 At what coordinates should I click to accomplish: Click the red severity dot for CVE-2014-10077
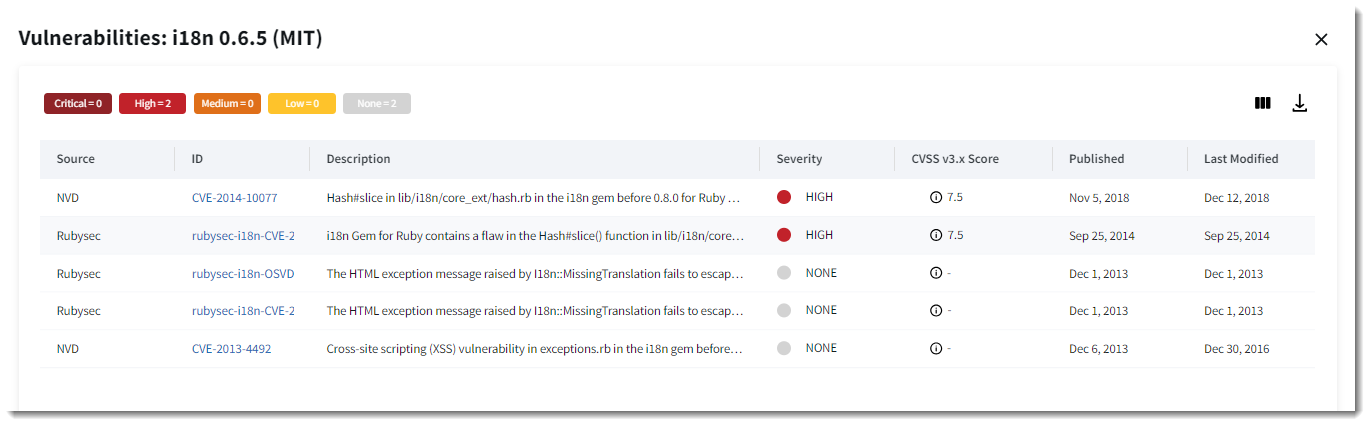[x=784, y=198]
